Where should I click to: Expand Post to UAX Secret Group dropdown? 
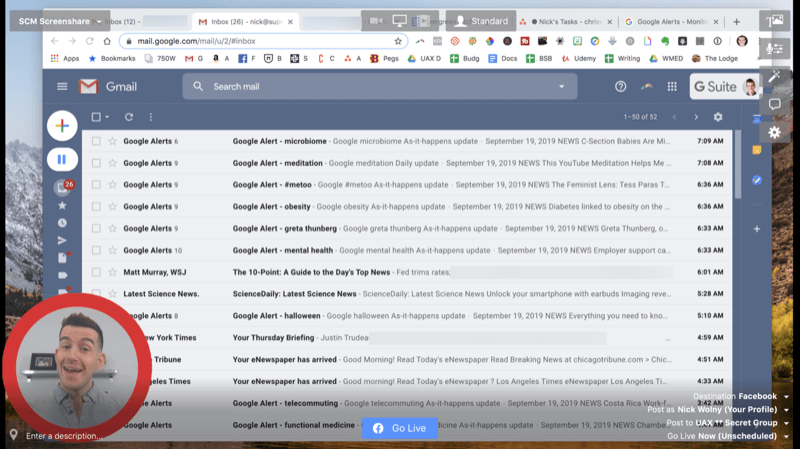[786, 423]
